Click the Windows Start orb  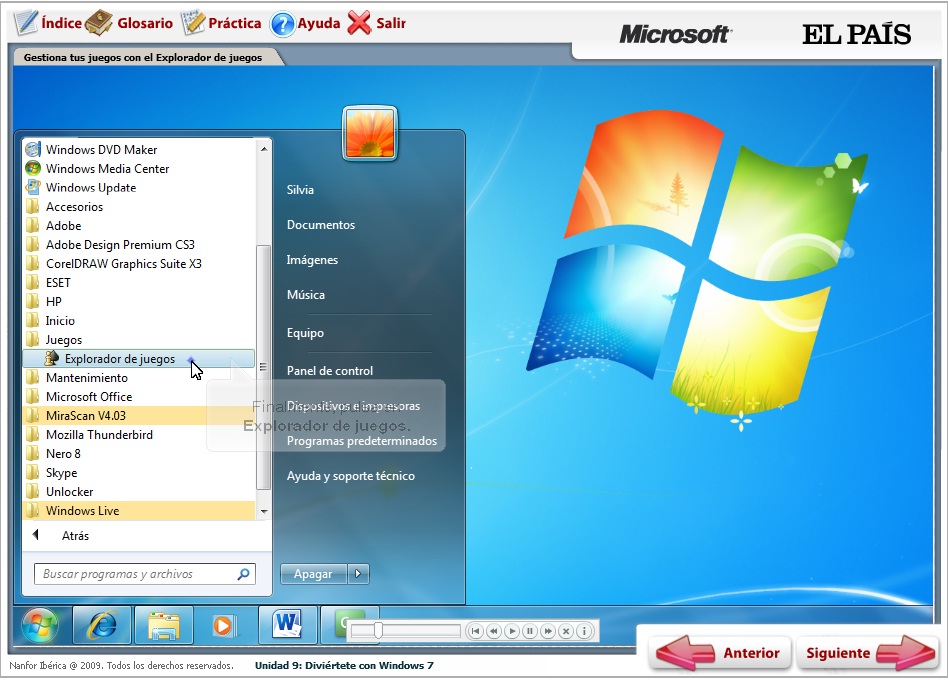[40, 625]
